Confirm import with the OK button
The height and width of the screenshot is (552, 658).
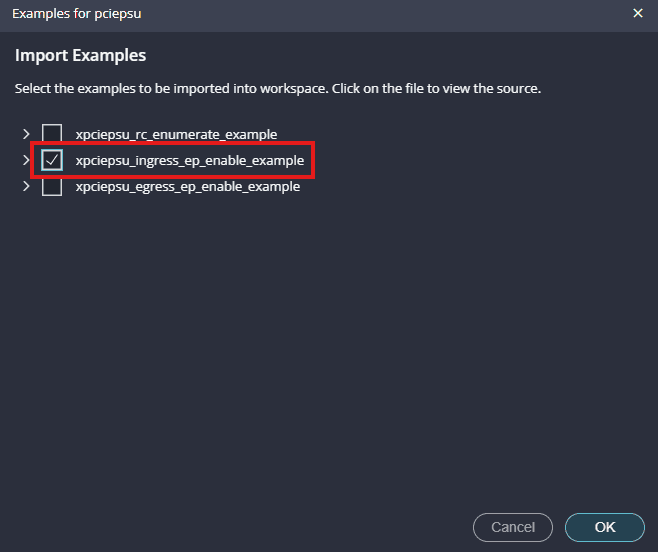(604, 527)
